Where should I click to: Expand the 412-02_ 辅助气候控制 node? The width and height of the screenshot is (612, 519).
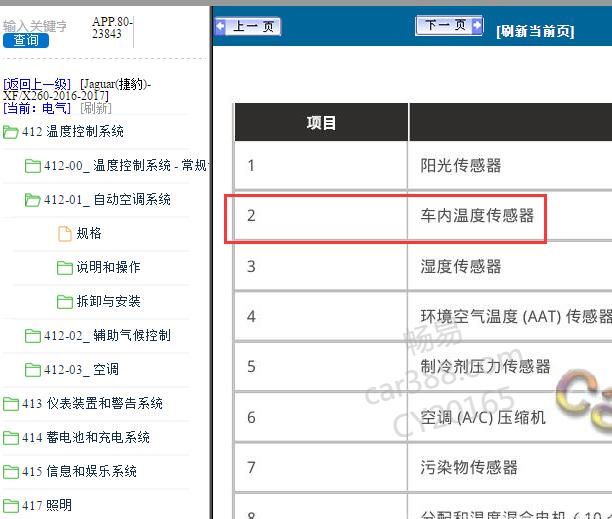click(x=107, y=335)
